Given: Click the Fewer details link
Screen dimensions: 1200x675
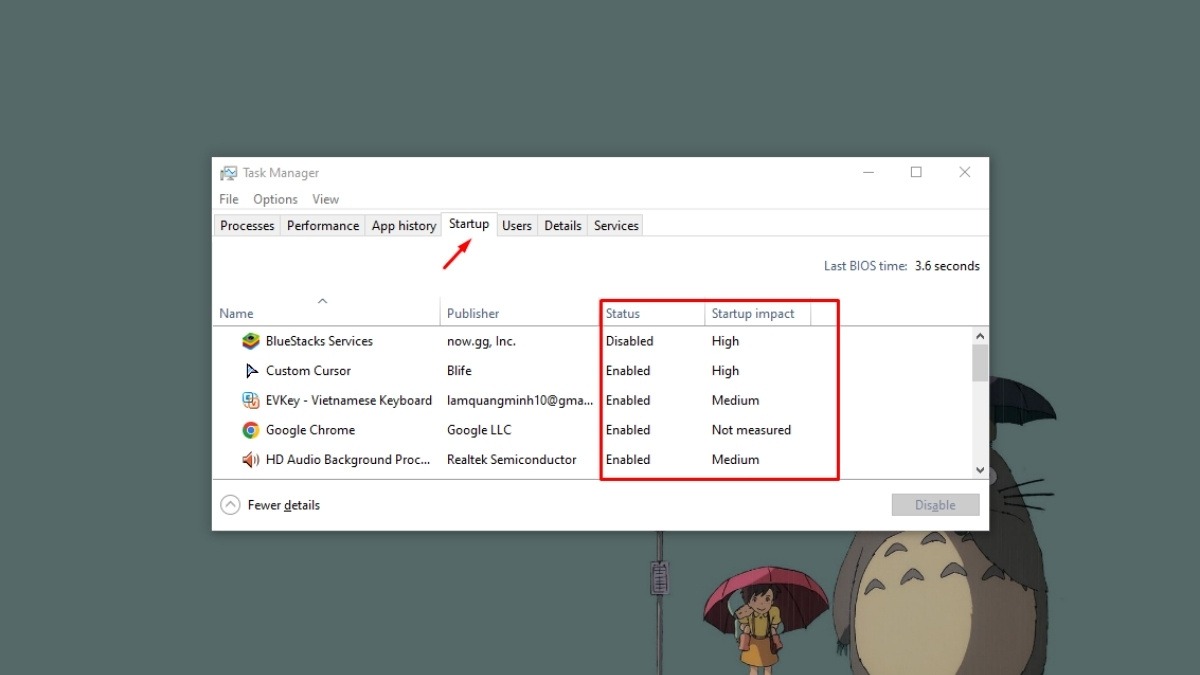Looking at the screenshot, I should pos(284,505).
